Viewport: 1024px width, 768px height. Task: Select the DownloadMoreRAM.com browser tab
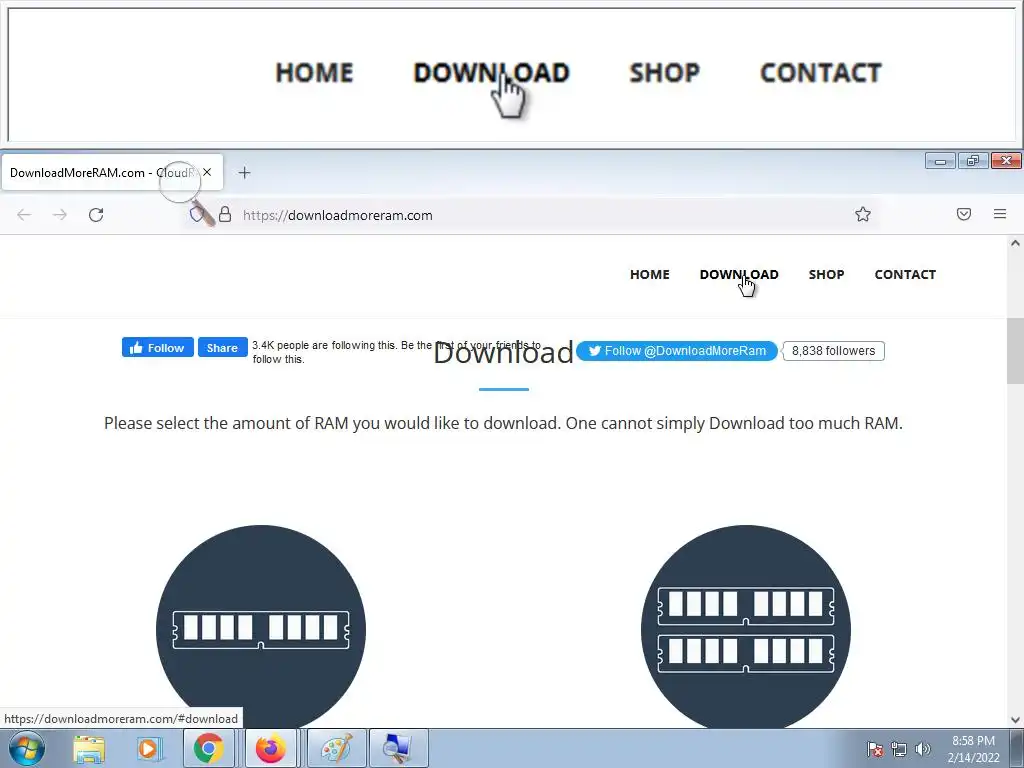click(112, 172)
